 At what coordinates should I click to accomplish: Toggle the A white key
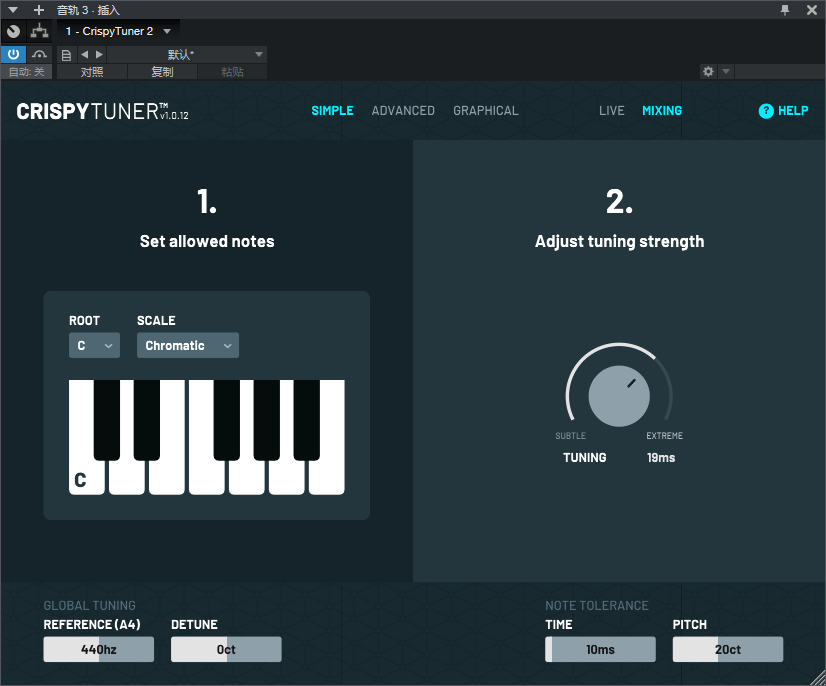pos(287,477)
